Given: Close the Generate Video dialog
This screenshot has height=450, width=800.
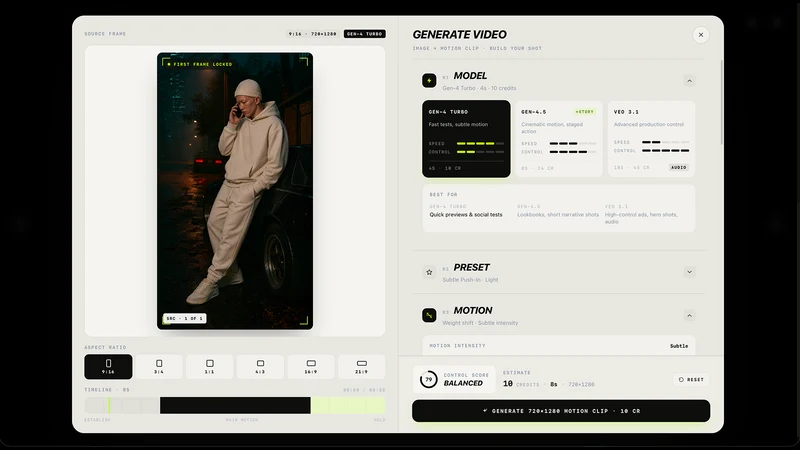Looking at the screenshot, I should pyautogui.click(x=701, y=35).
